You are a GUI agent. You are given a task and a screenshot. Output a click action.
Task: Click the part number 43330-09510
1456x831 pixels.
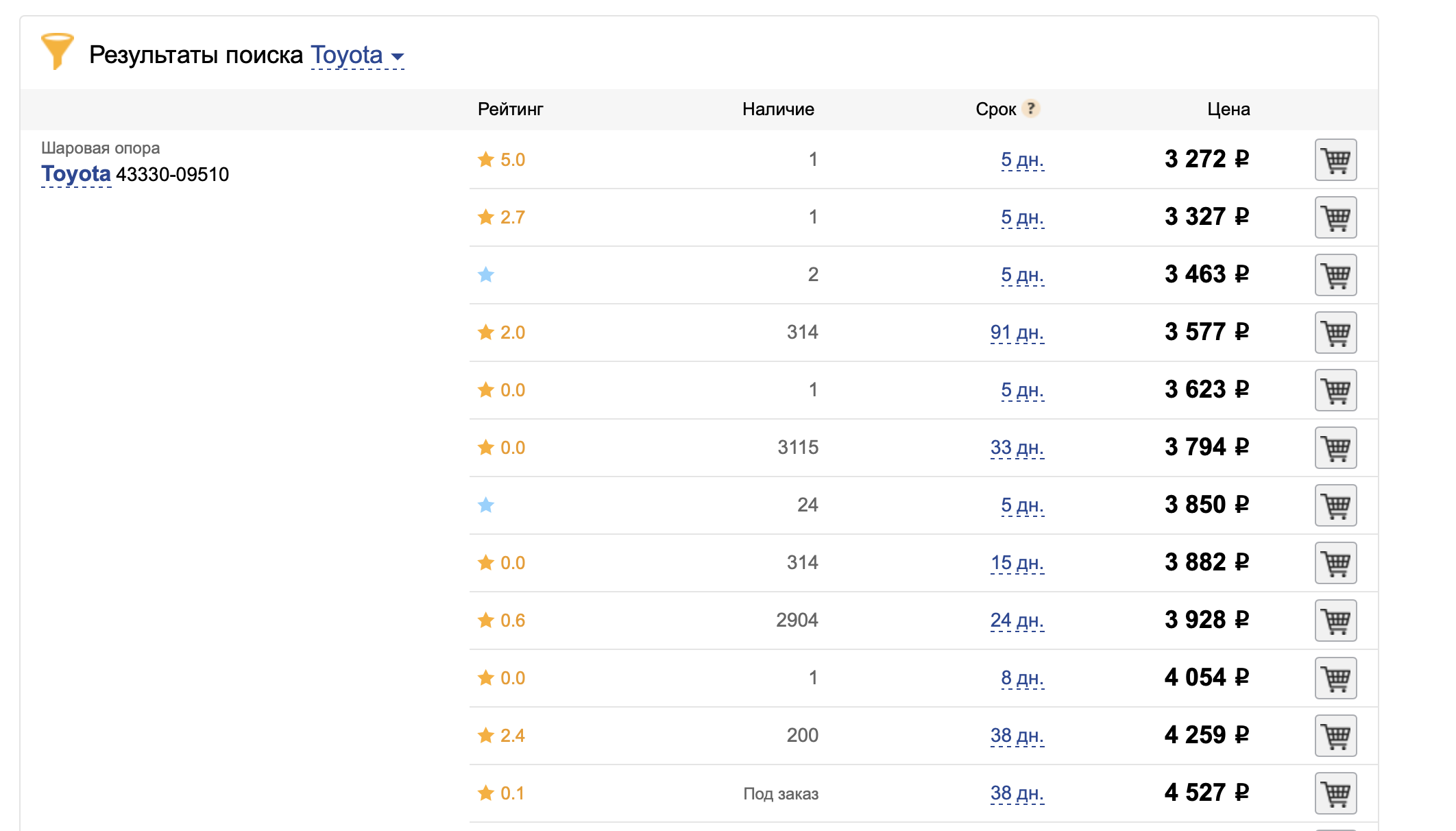click(173, 174)
